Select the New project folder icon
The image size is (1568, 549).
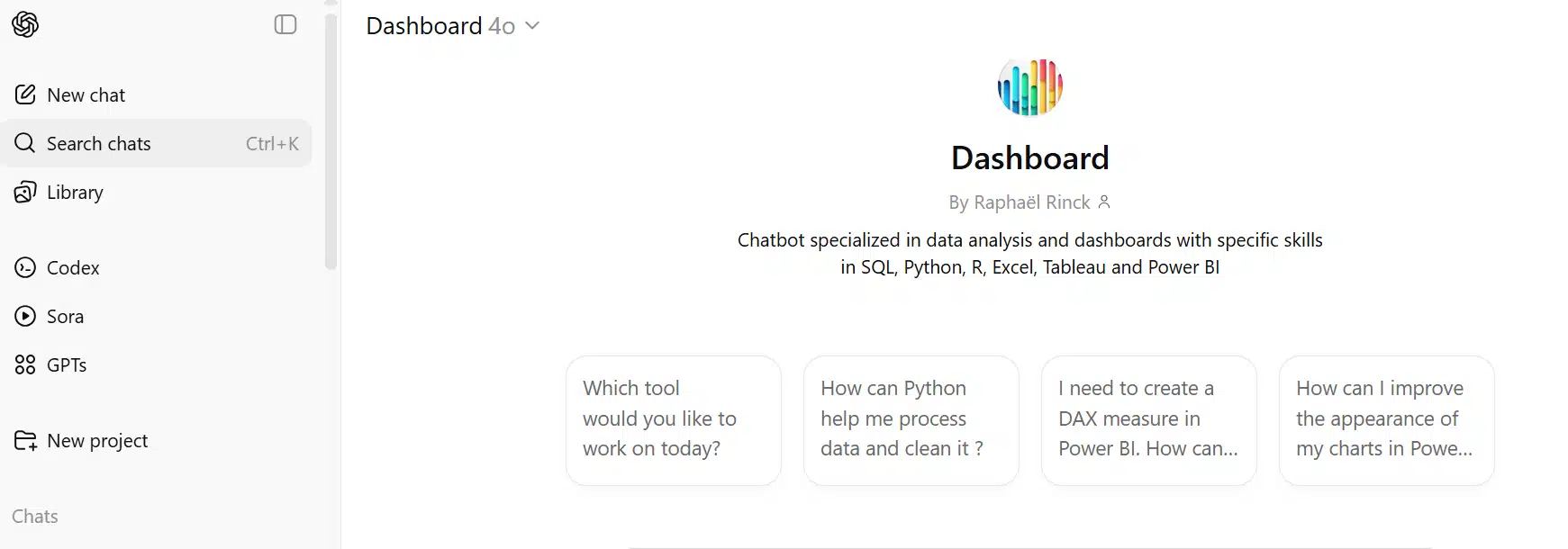[x=27, y=440]
